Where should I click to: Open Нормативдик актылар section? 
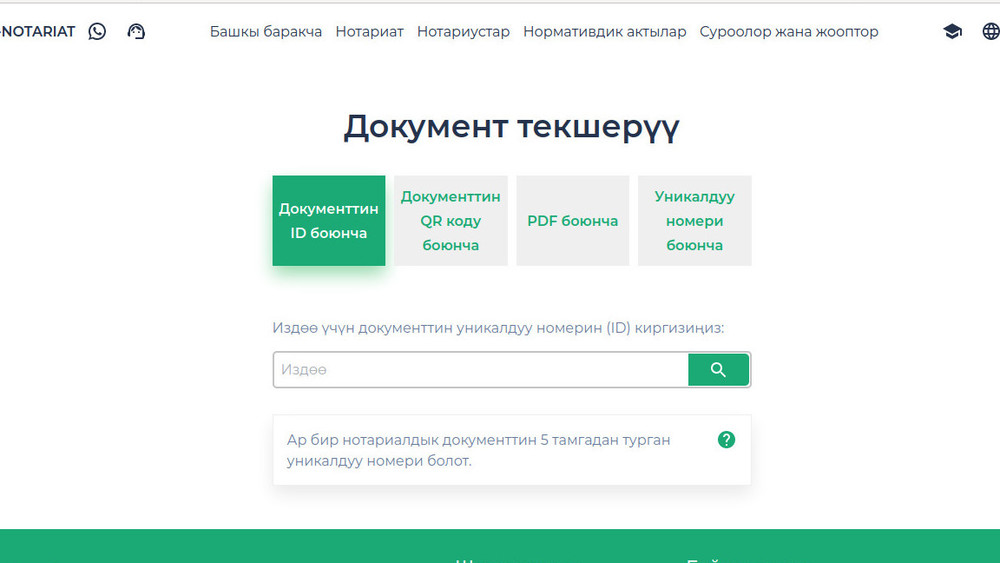tap(604, 31)
